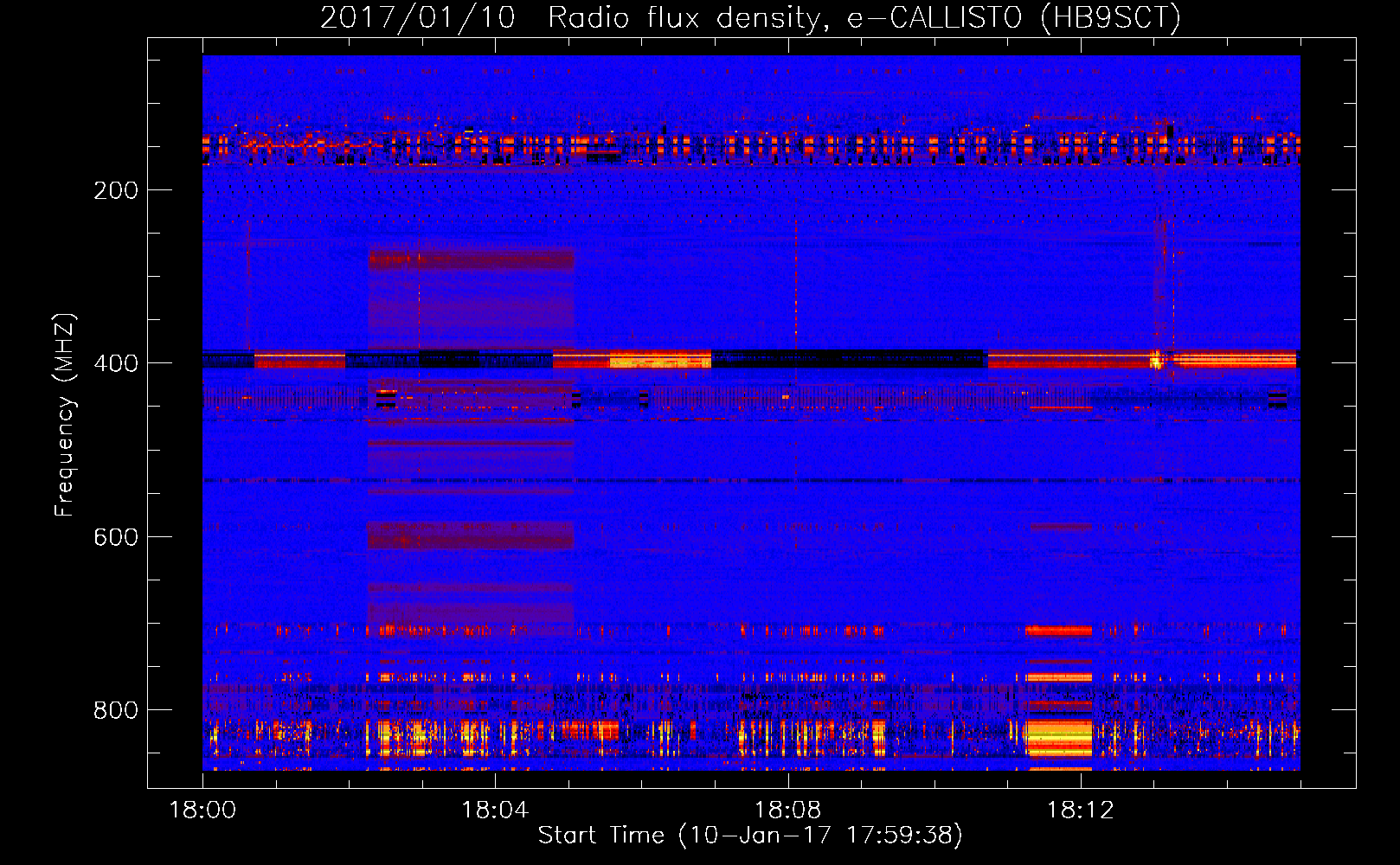Click the '400' frequency tick label
The width and height of the screenshot is (1400, 865).
click(x=116, y=363)
